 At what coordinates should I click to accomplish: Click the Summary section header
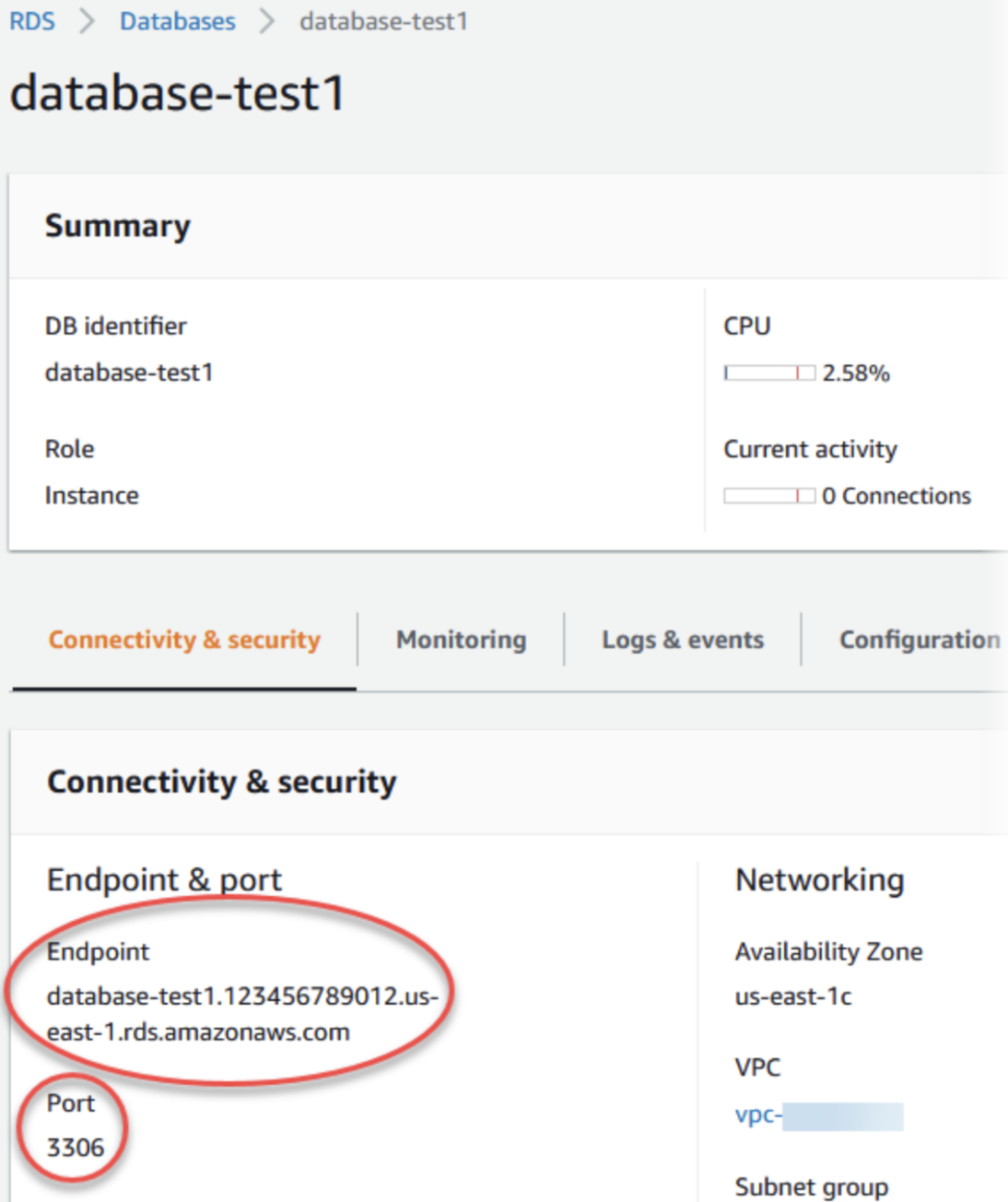coord(118,226)
